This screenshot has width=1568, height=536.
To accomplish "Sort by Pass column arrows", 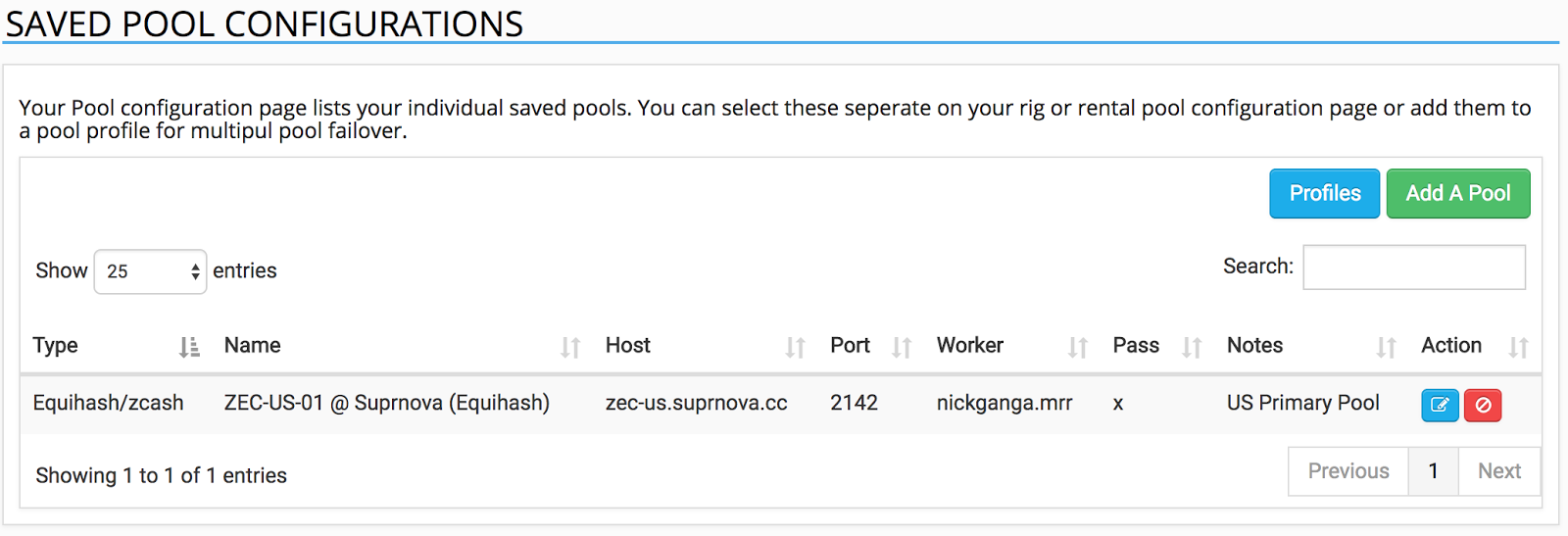I will point(1192,347).
